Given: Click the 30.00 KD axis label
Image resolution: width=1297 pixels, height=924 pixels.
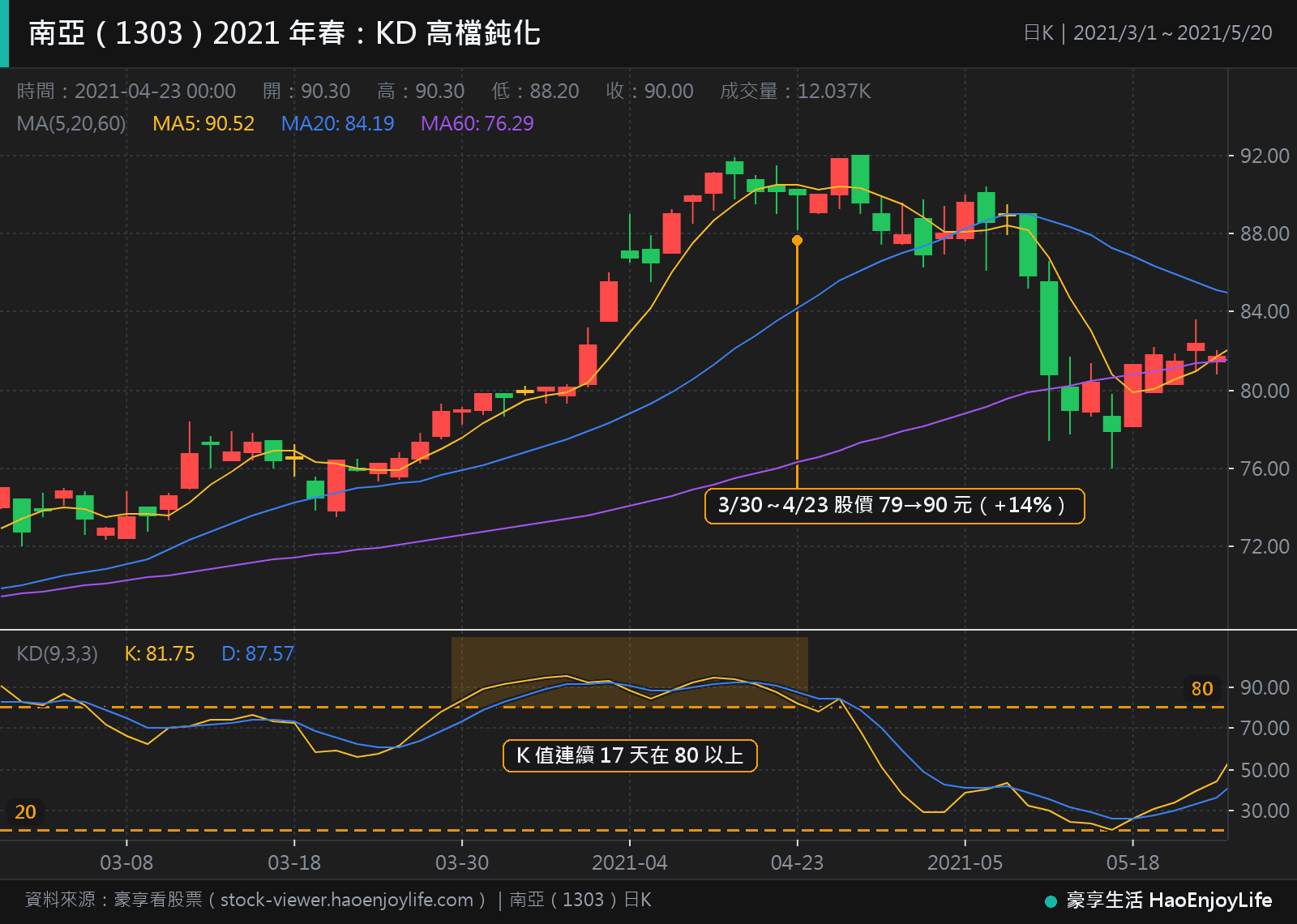Looking at the screenshot, I should click(1265, 811).
